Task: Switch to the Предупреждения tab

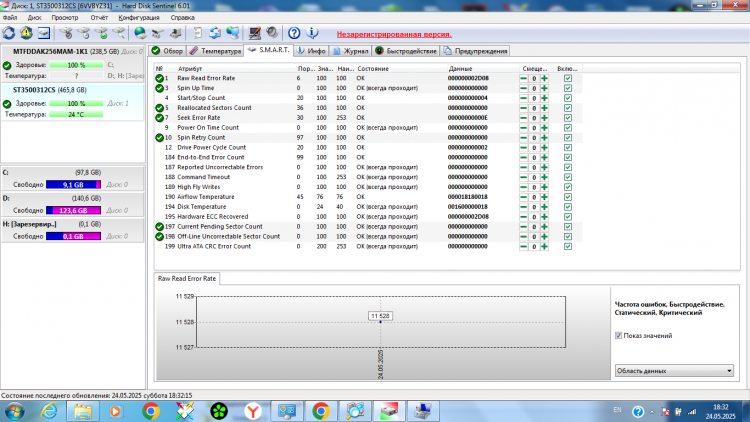Action: point(475,51)
